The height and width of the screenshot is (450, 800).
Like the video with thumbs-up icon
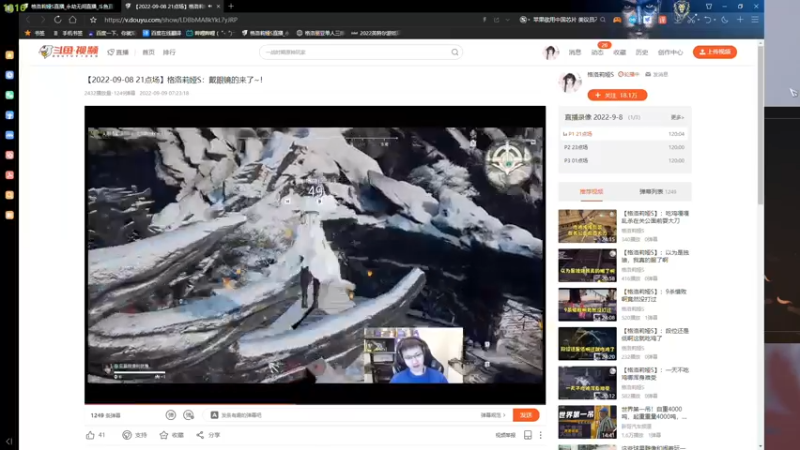coord(90,435)
